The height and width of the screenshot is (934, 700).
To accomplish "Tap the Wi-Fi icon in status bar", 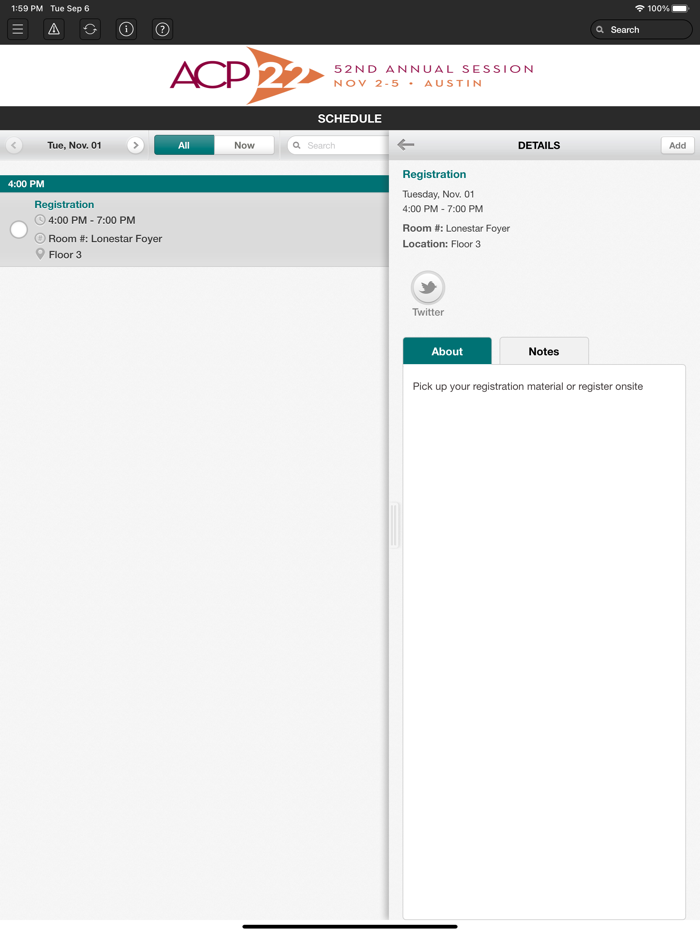I will click(640, 8).
